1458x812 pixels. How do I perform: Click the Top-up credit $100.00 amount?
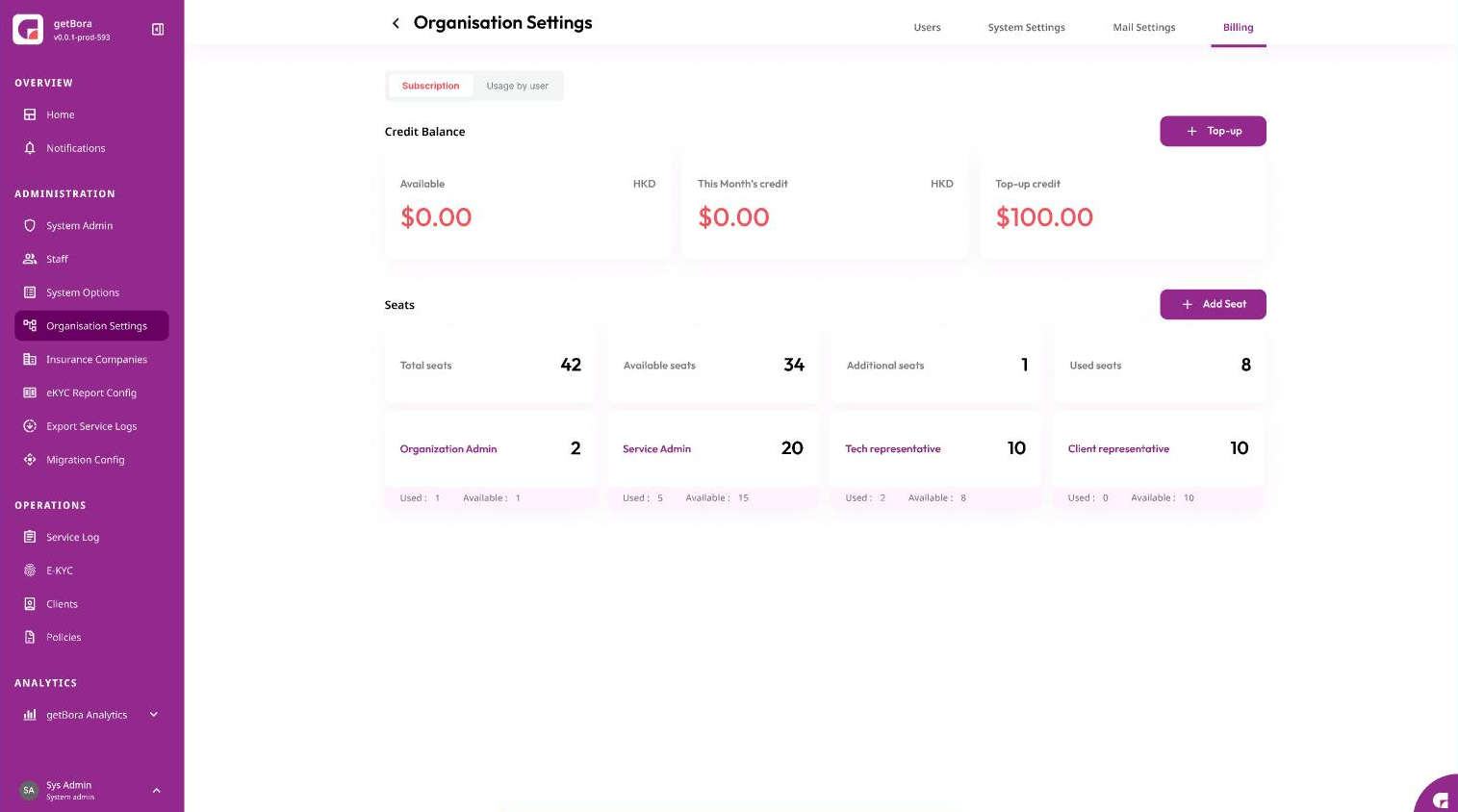(1044, 217)
